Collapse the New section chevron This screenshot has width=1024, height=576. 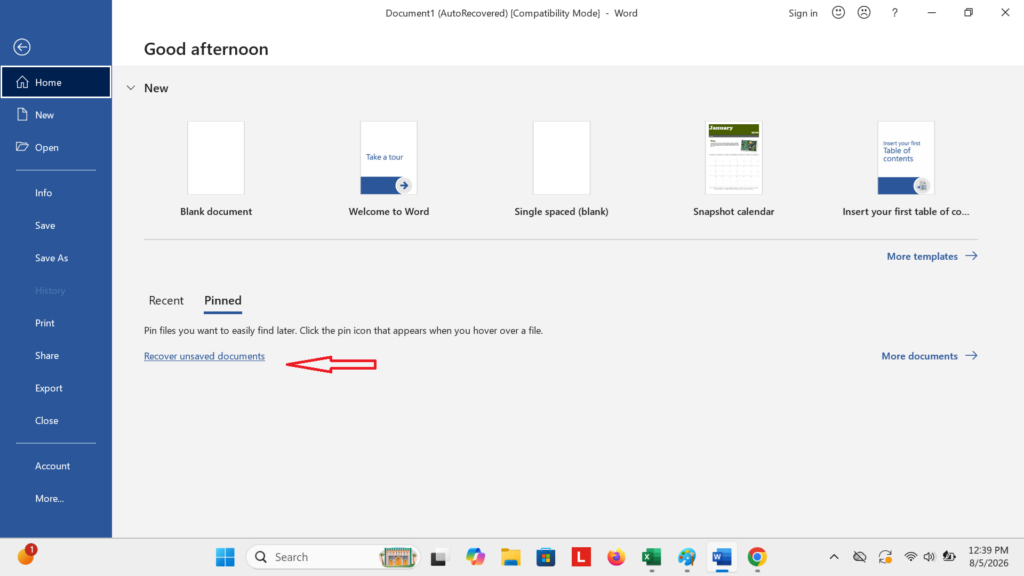click(x=131, y=88)
